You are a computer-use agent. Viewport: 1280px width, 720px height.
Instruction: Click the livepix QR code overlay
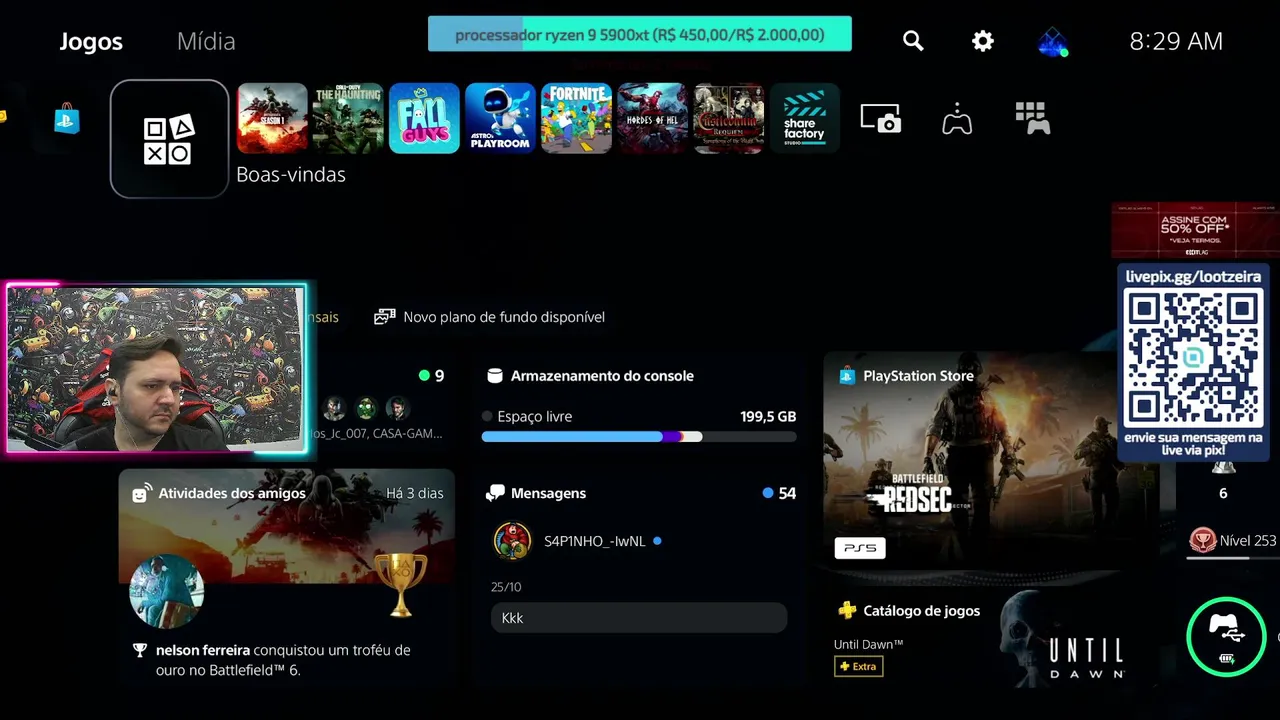point(1193,357)
